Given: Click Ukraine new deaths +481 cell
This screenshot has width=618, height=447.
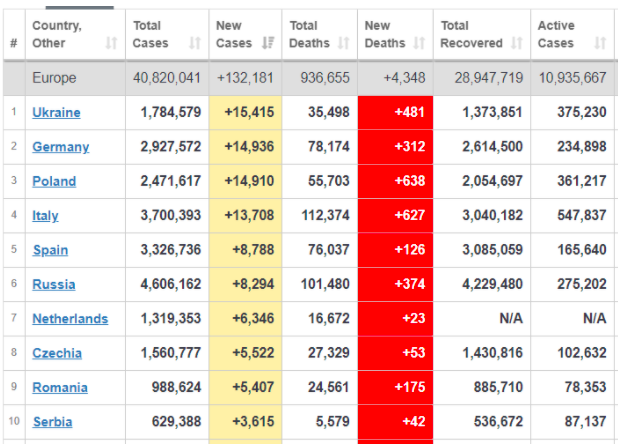Looking at the screenshot, I should (395, 112).
